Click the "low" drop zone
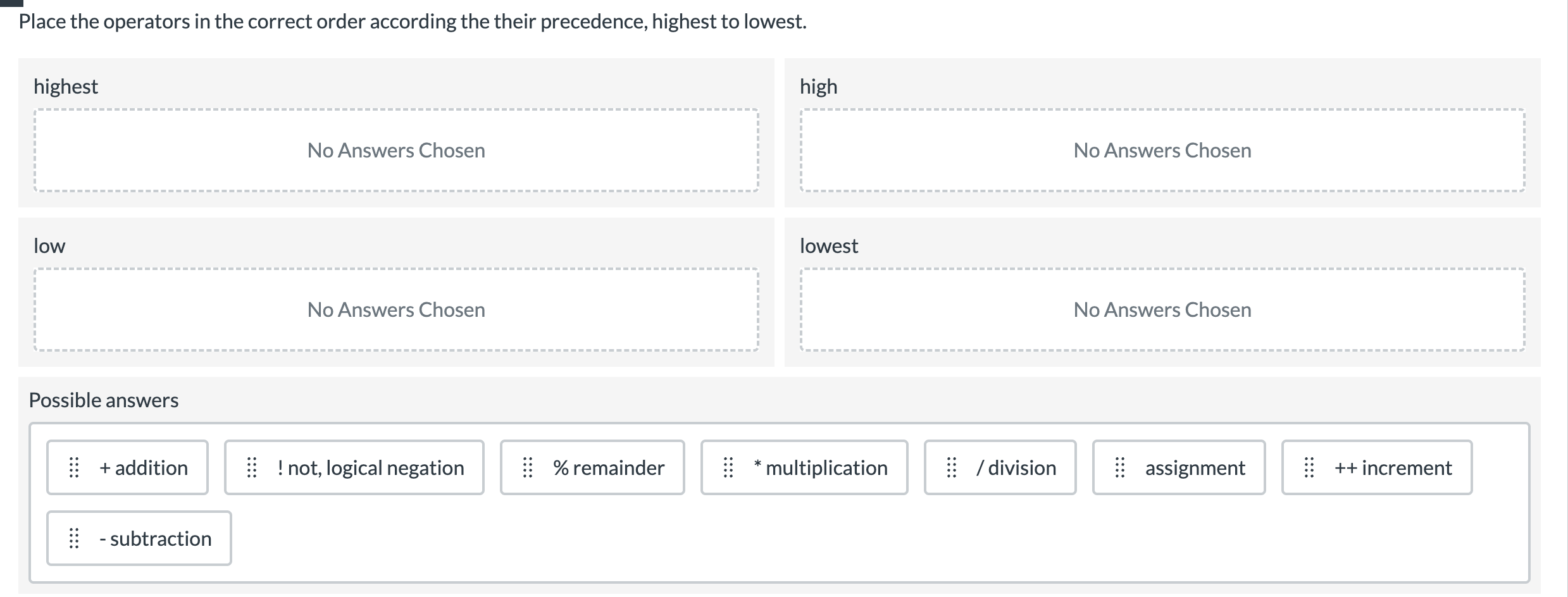Screen dimensions: 1568x597 click(x=396, y=309)
